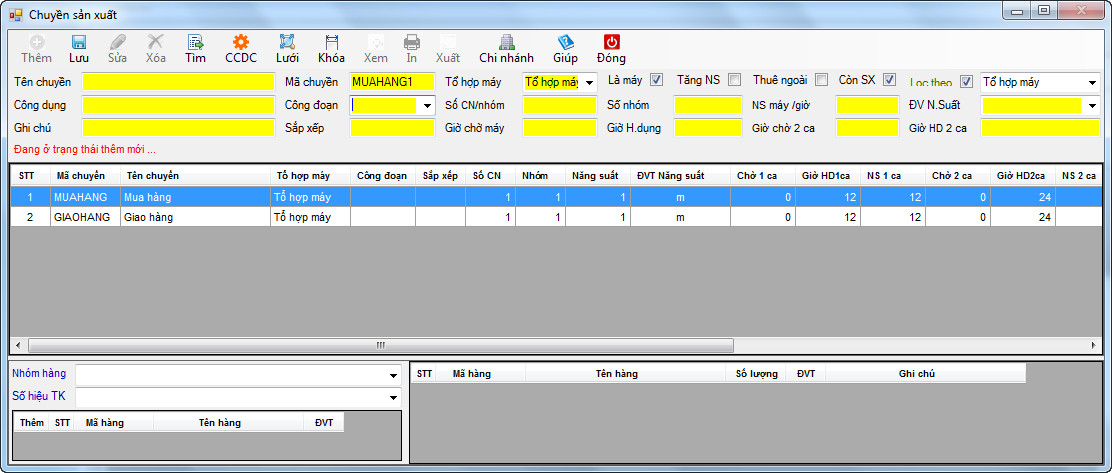Viewport: 1112px width, 473px height.
Task: Click the window app icon in title bar
Action: (16, 14)
